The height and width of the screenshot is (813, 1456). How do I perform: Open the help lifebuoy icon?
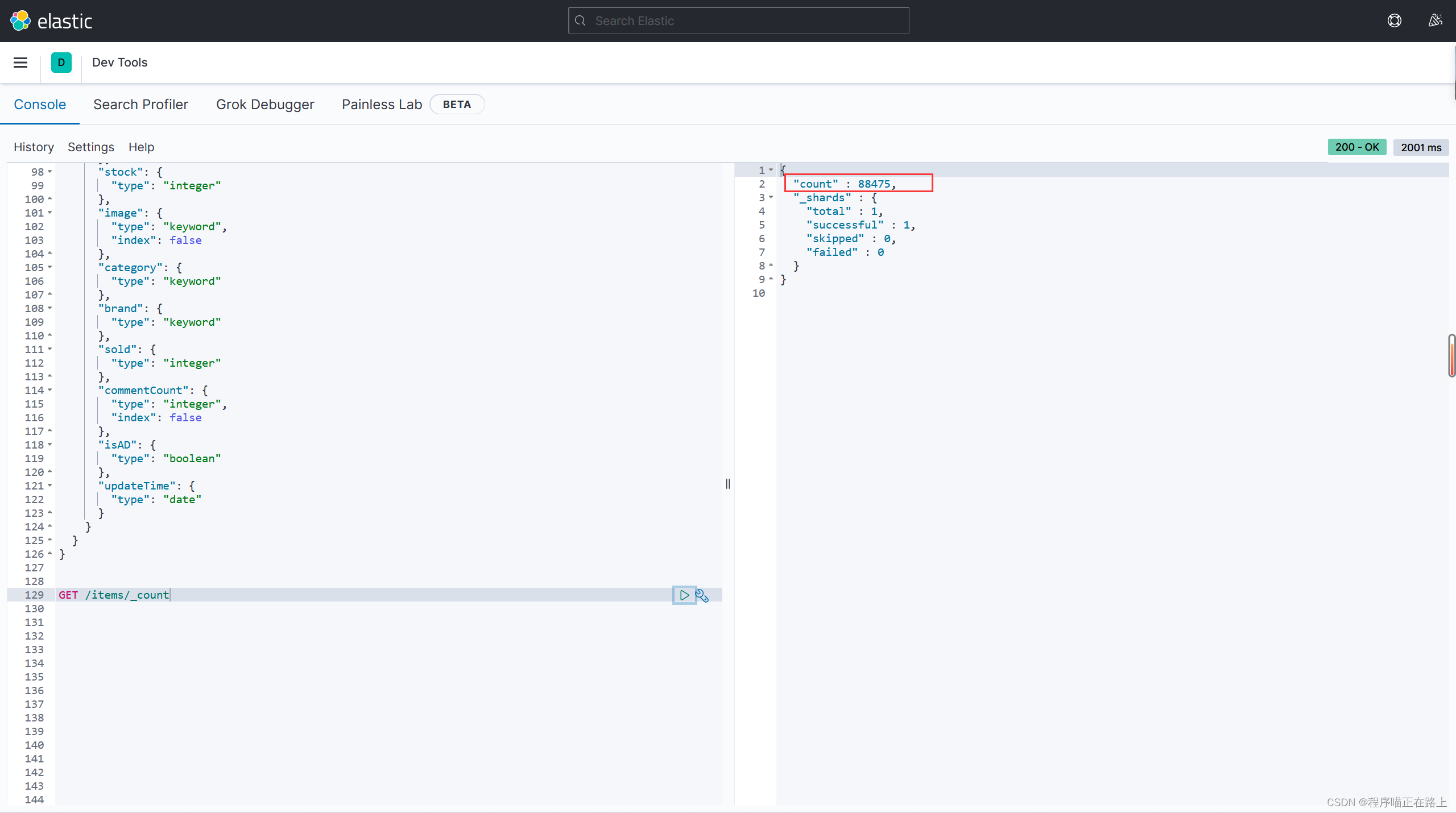[1394, 21]
